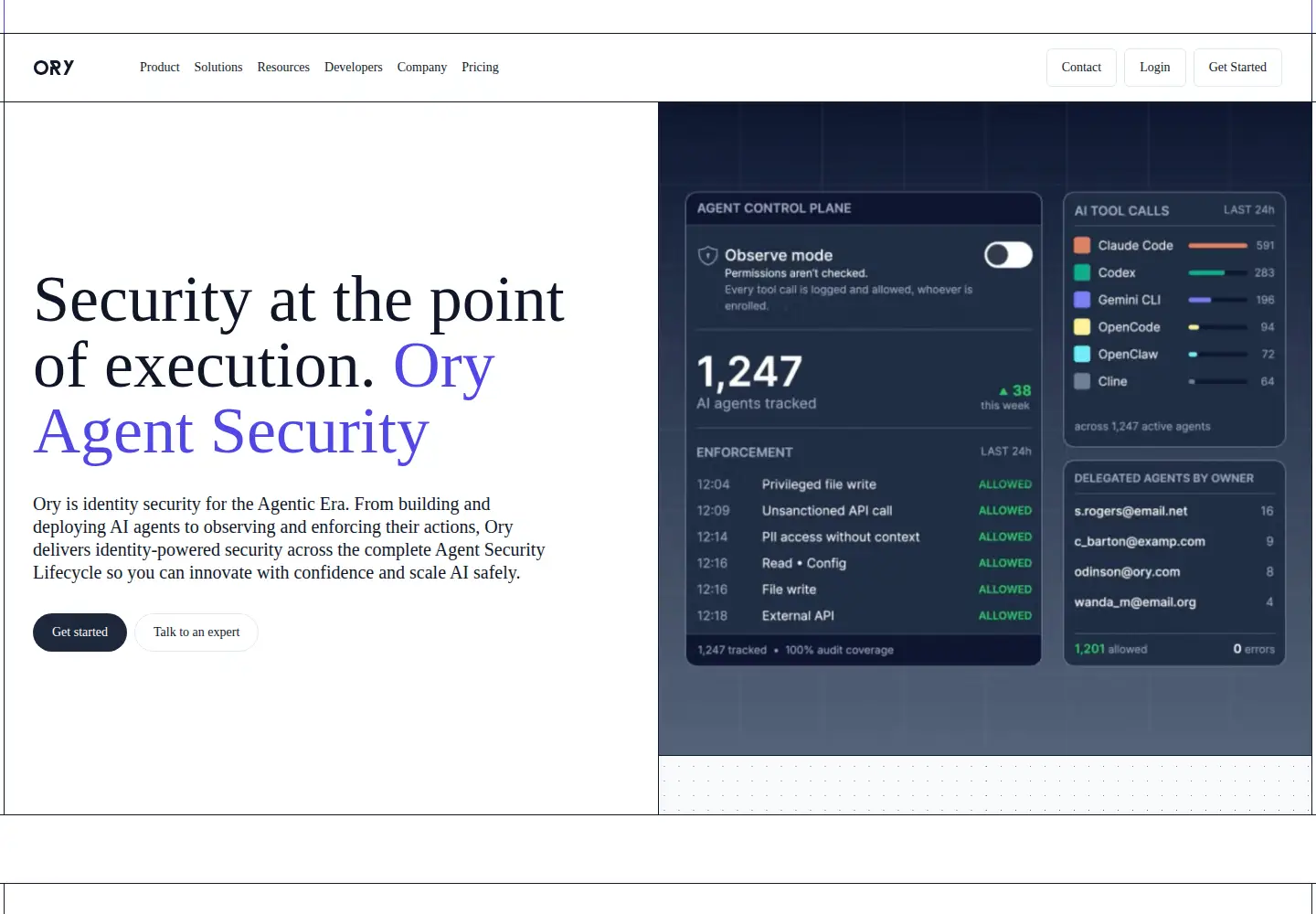Screen dimensions: 1316x914
Task: Select PII access without context entry
Action: [864, 537]
